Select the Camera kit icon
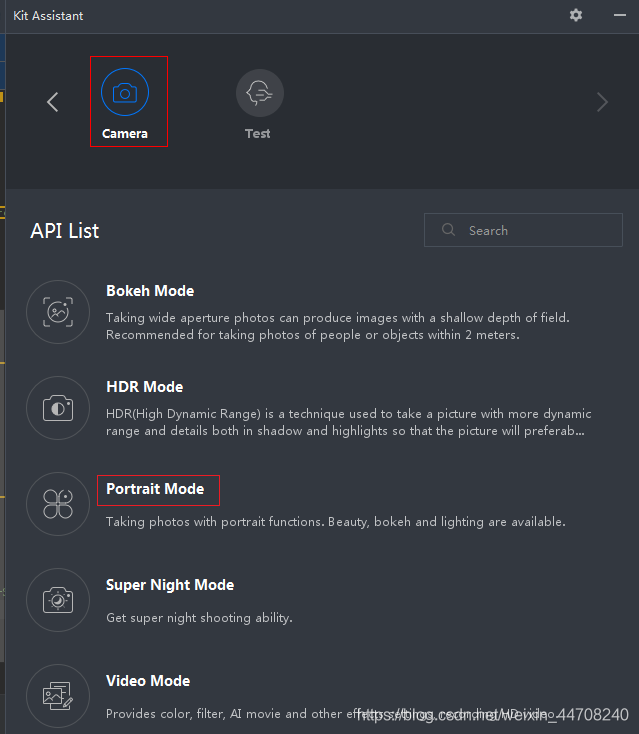The height and width of the screenshot is (734, 639). click(125, 92)
